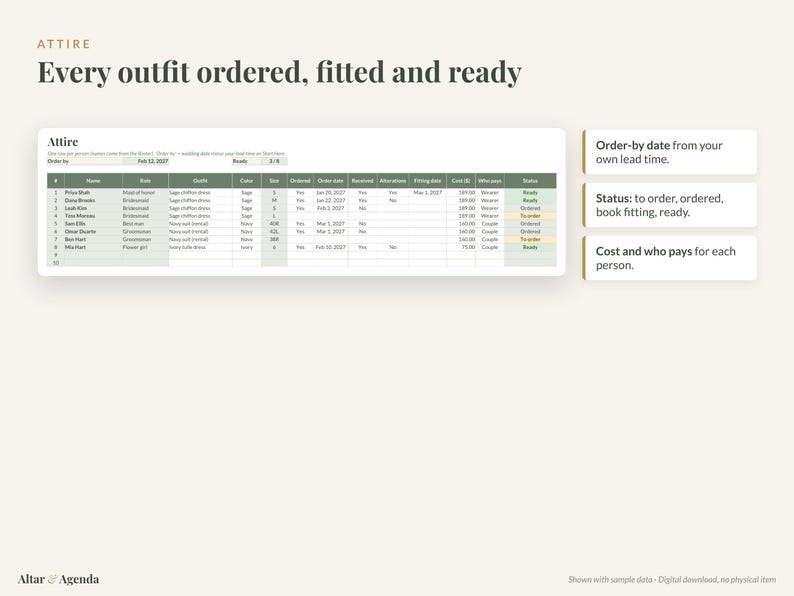The width and height of the screenshot is (794, 596).
Task: Click the Who pays column header
Action: pyautogui.click(x=490, y=181)
